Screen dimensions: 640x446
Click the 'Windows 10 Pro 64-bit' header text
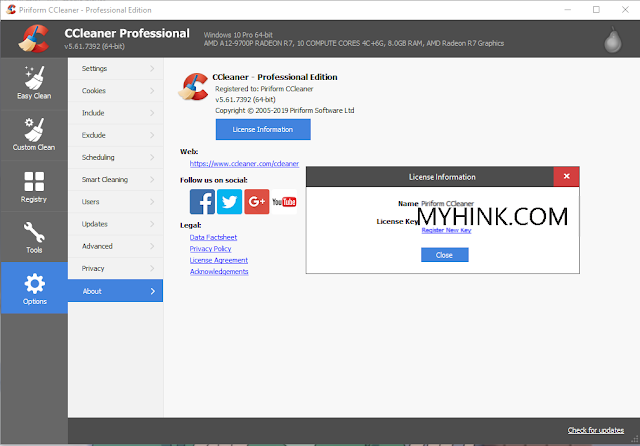pyautogui.click(x=238, y=35)
